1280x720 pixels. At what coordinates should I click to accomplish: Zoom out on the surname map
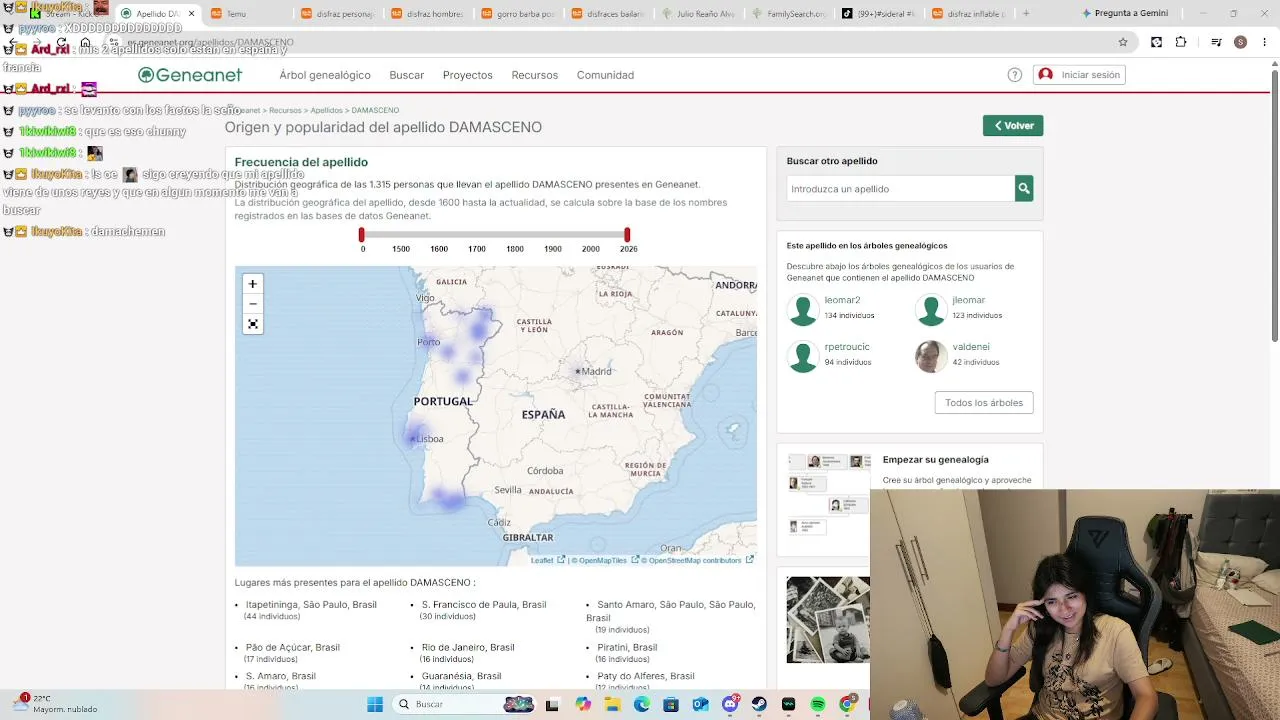tap(253, 304)
